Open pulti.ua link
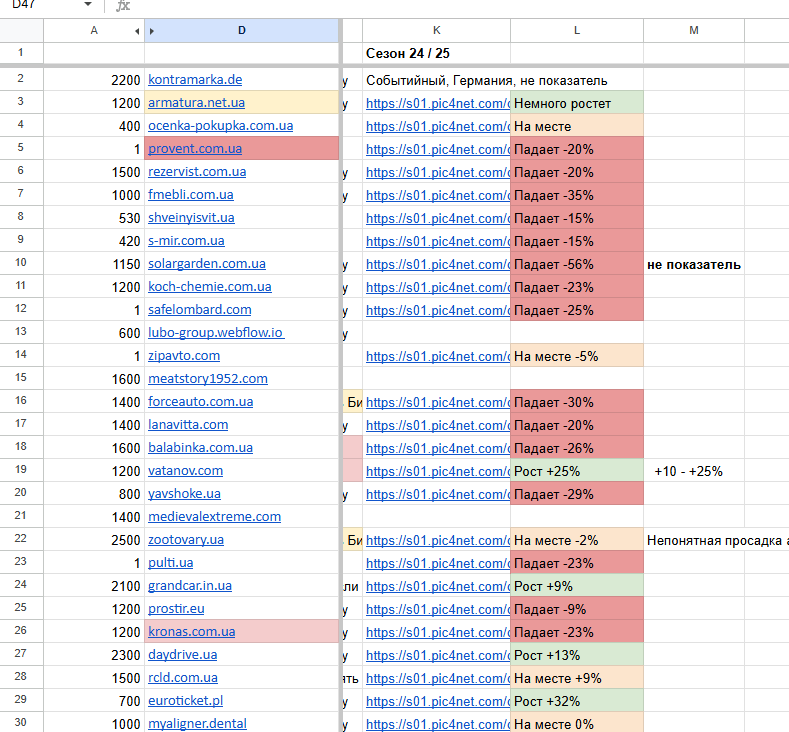The height and width of the screenshot is (732, 789). 171,562
